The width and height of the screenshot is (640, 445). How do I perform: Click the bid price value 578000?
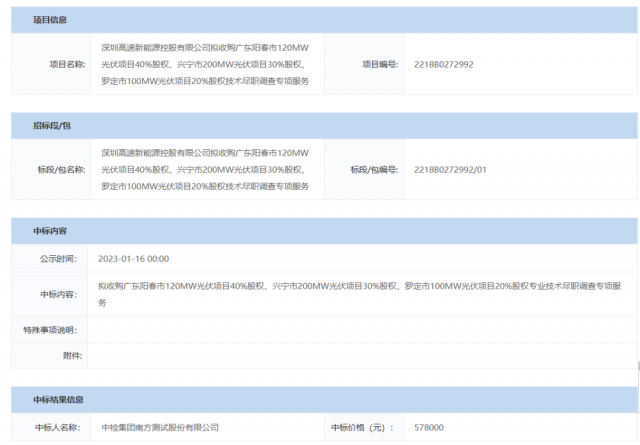coord(429,428)
